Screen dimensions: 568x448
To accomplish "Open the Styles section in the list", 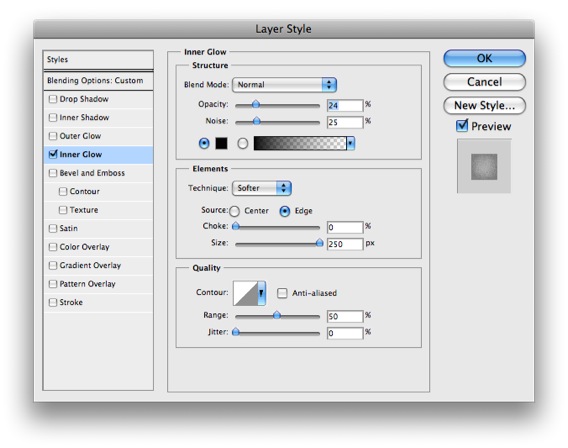I will pos(98,59).
